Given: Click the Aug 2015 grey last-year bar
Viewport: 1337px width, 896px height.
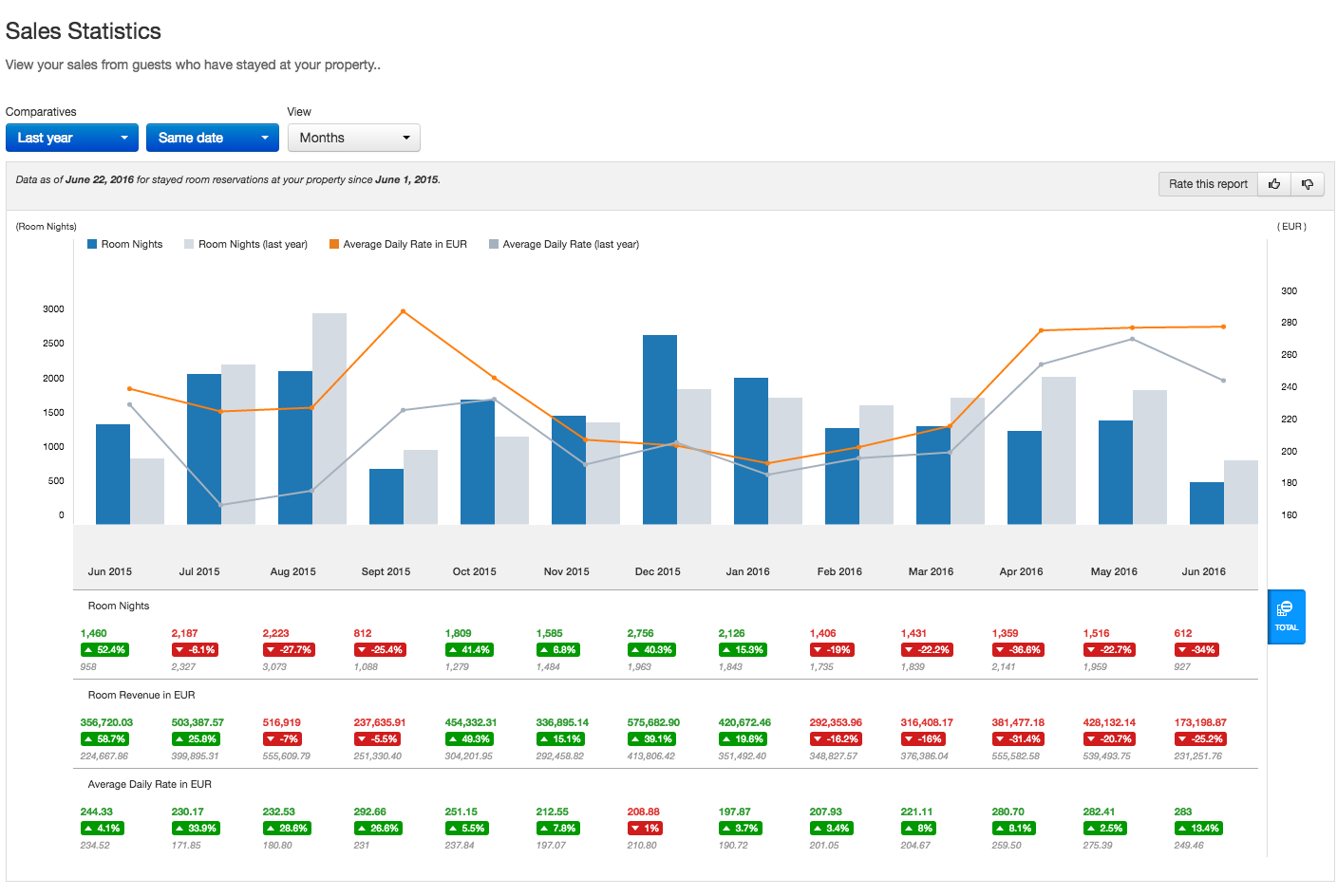Looking at the screenshot, I should coord(330,419).
